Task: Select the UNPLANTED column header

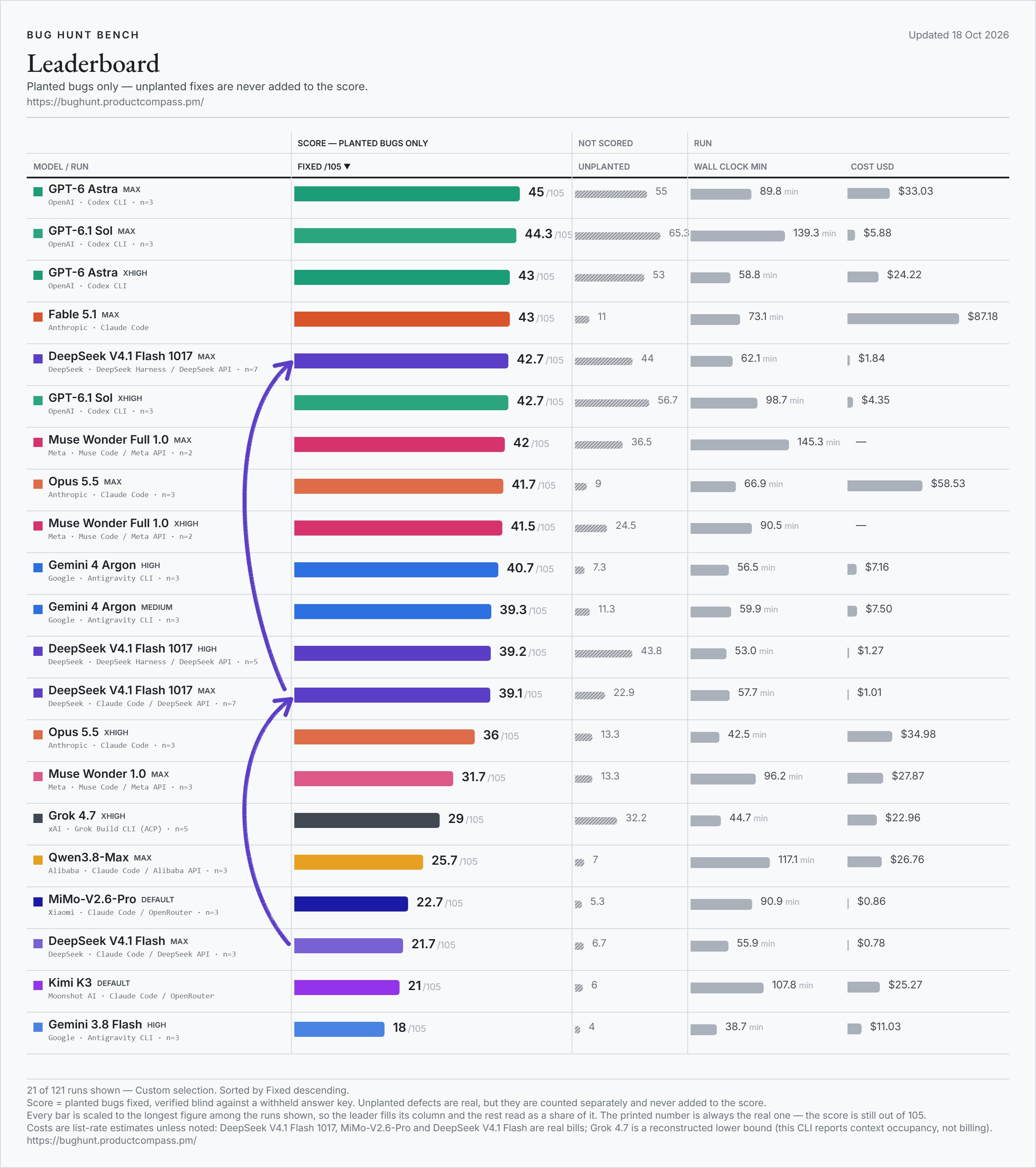Action: click(604, 166)
